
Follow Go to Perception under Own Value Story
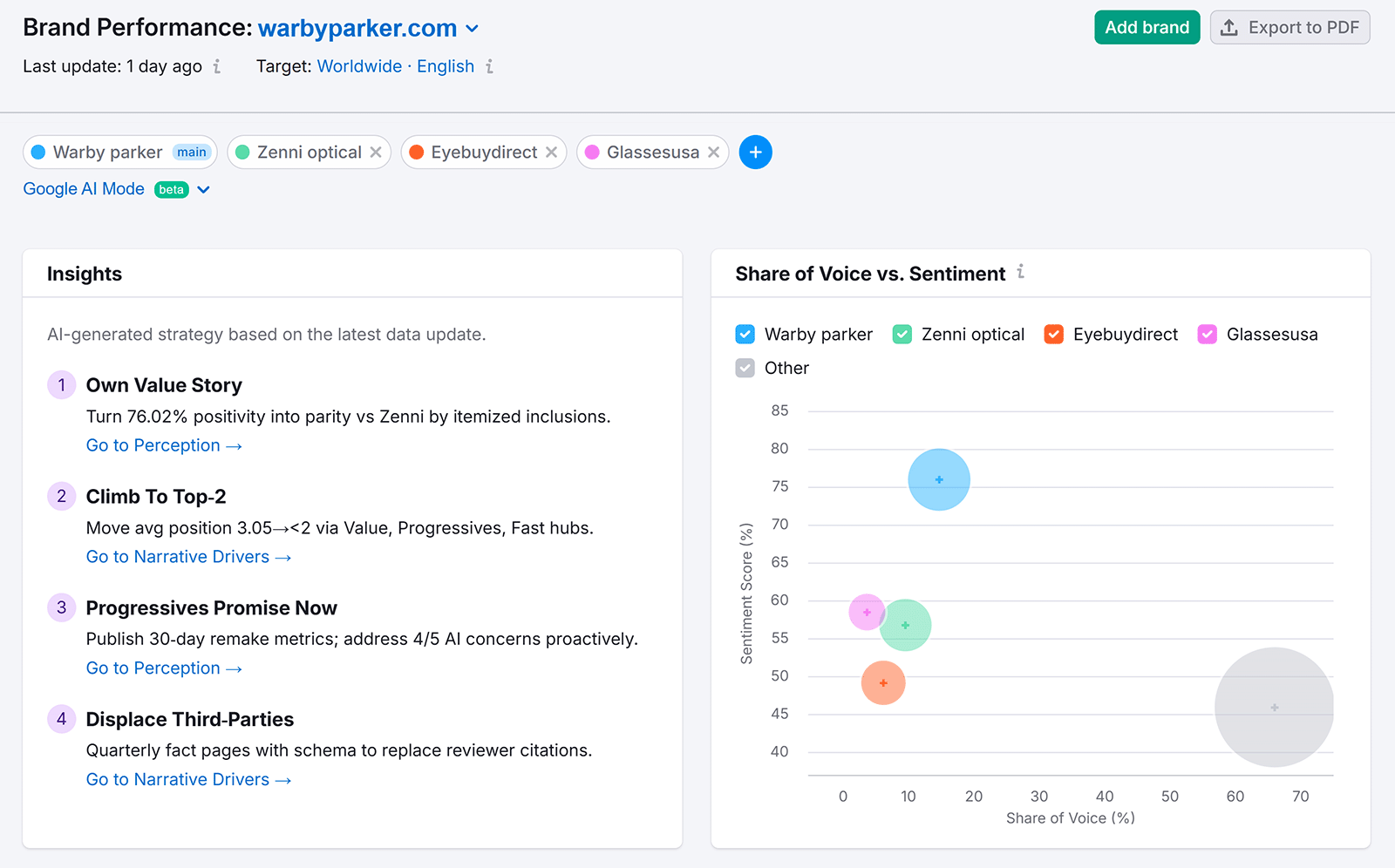[163, 445]
